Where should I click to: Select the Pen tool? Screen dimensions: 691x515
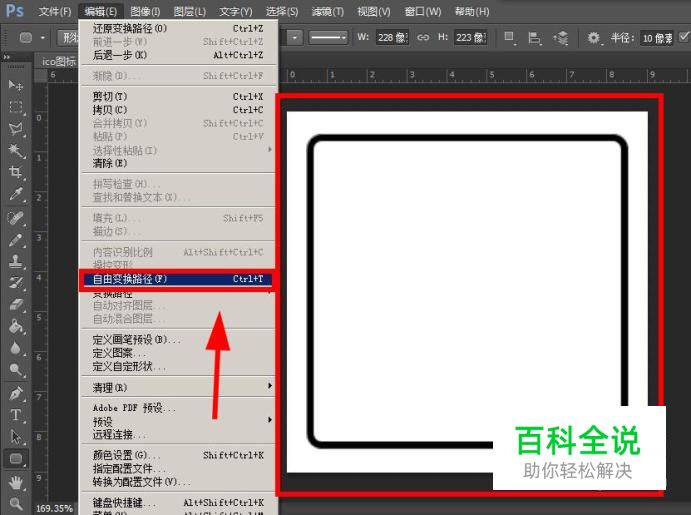click(16, 393)
